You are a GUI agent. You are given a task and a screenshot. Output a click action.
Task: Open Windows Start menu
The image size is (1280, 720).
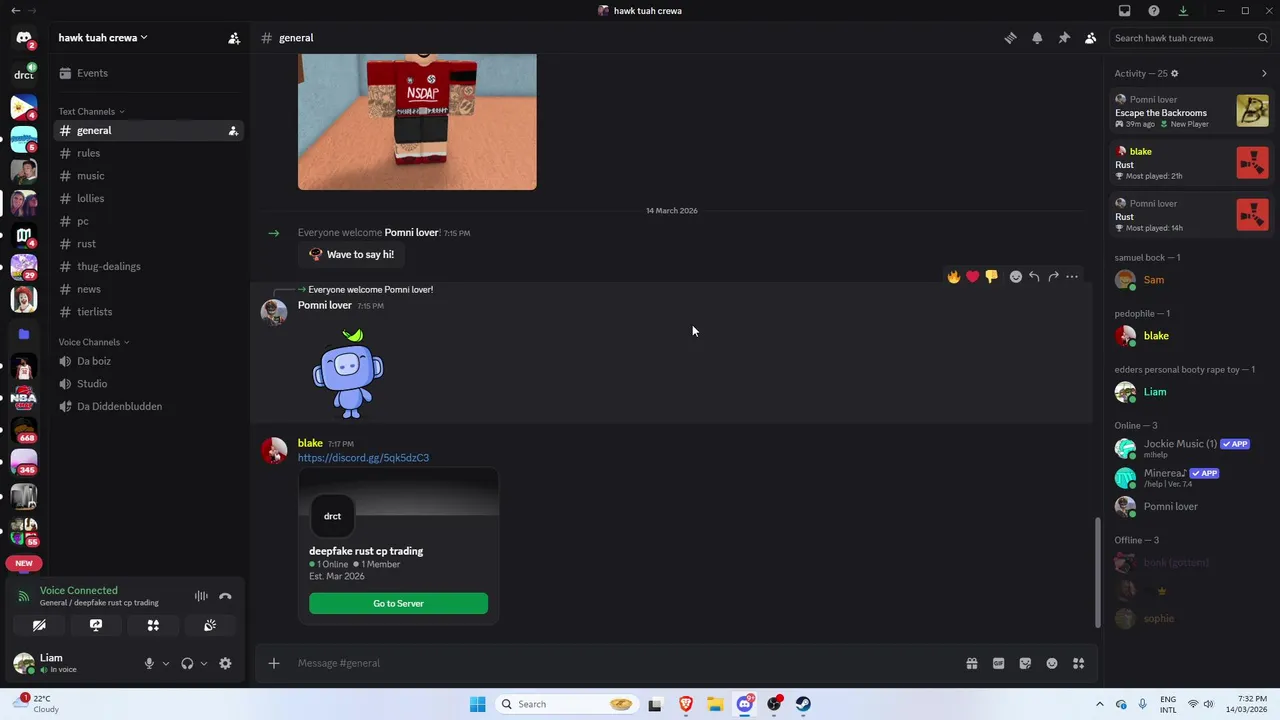pyautogui.click(x=478, y=704)
